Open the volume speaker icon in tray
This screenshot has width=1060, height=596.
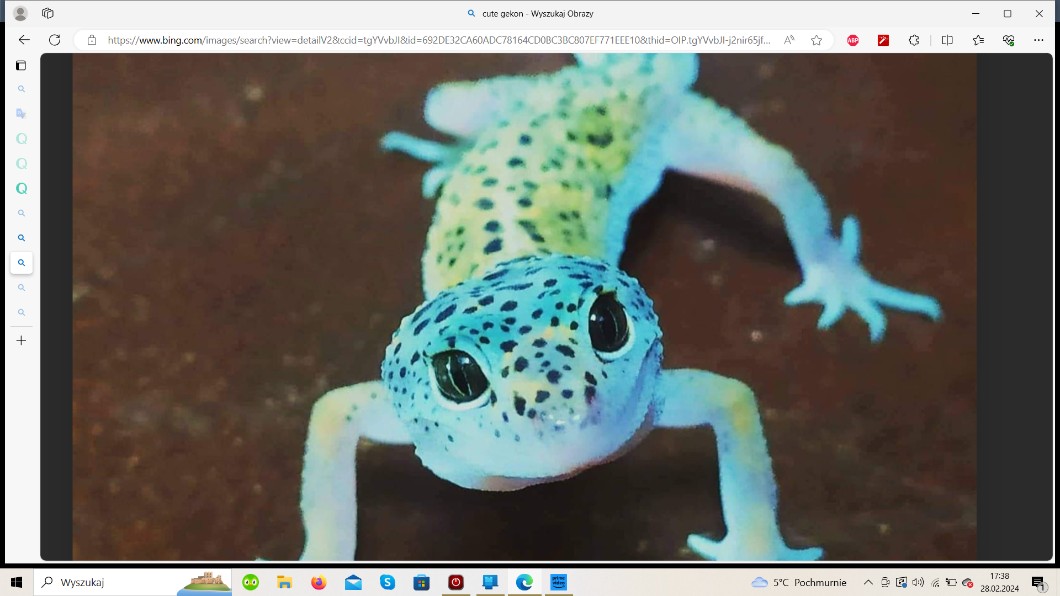click(x=918, y=582)
